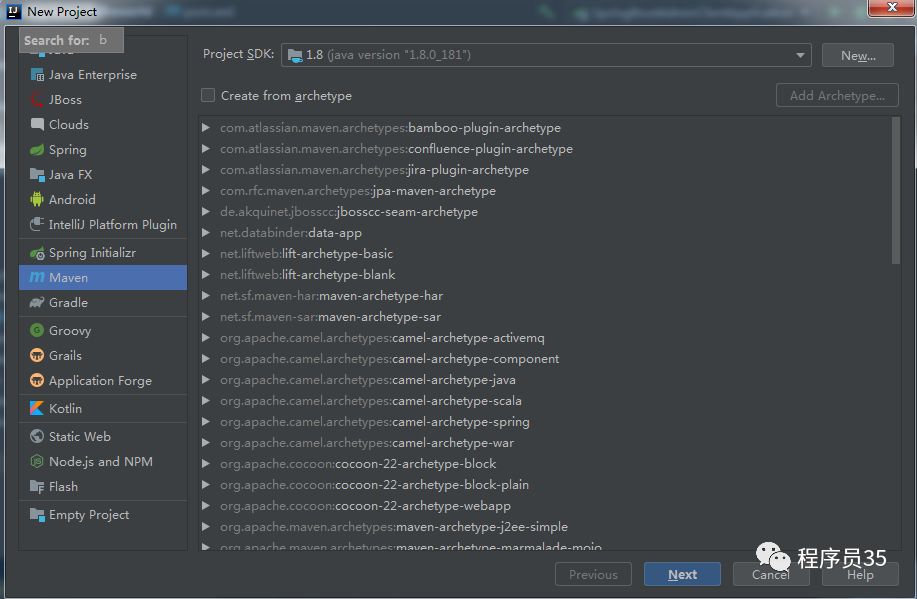
Task: Select the Java Enterprise project type
Action: pyautogui.click(x=103, y=75)
